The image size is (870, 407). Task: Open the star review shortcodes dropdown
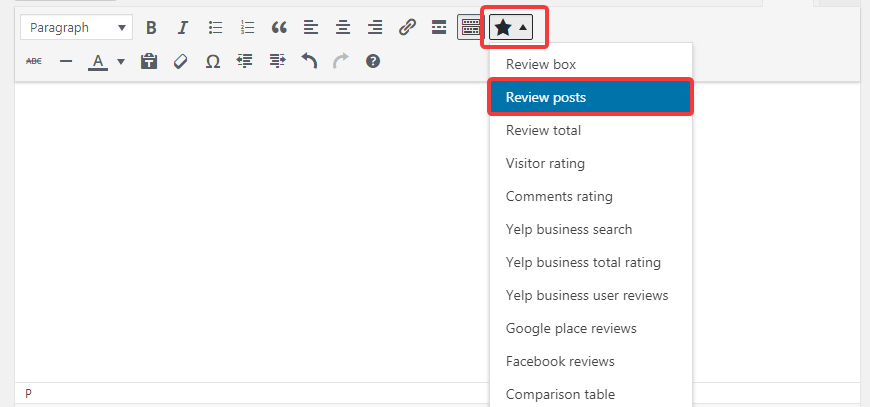click(x=511, y=28)
